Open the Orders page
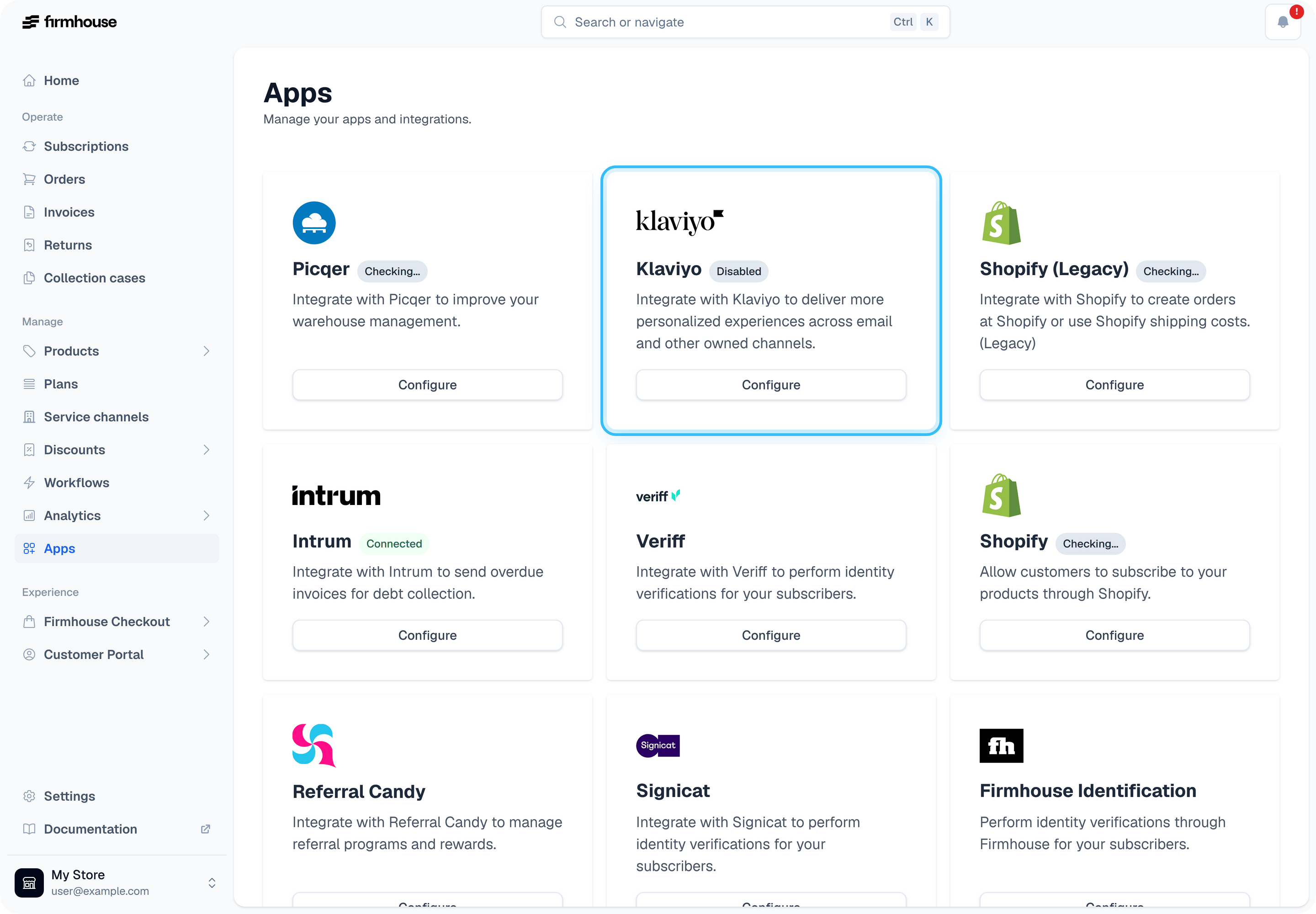This screenshot has width=1316, height=914. pos(117,179)
